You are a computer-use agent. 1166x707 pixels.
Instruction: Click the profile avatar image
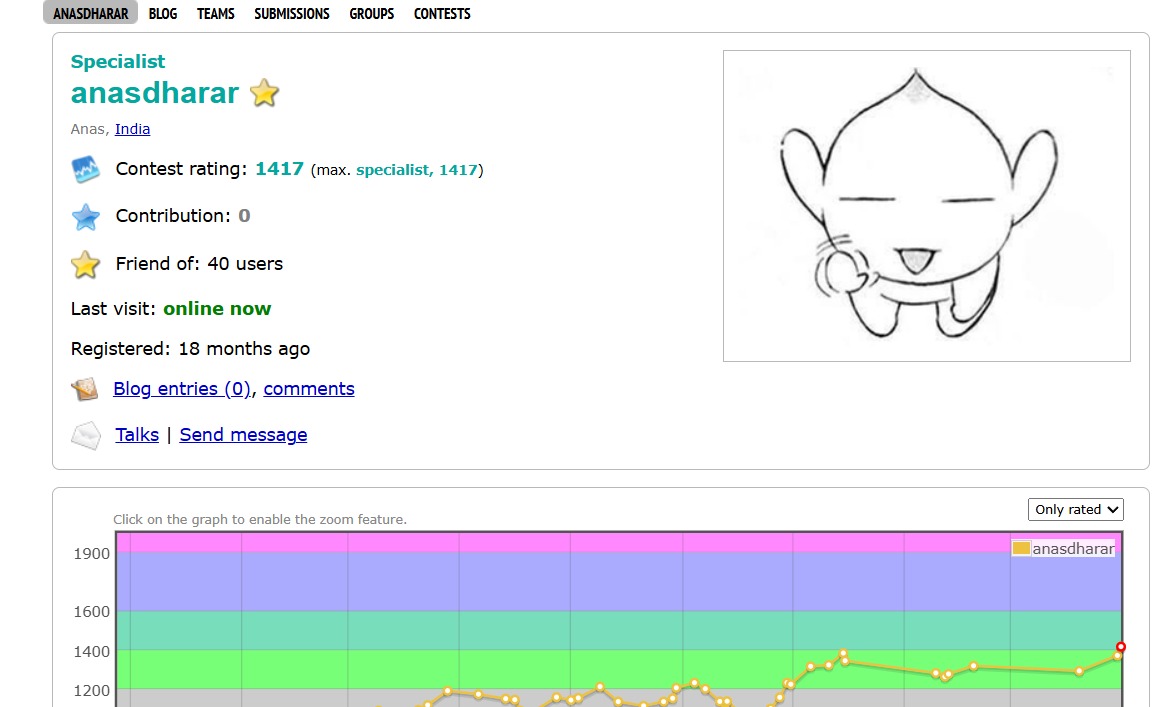[x=927, y=206]
